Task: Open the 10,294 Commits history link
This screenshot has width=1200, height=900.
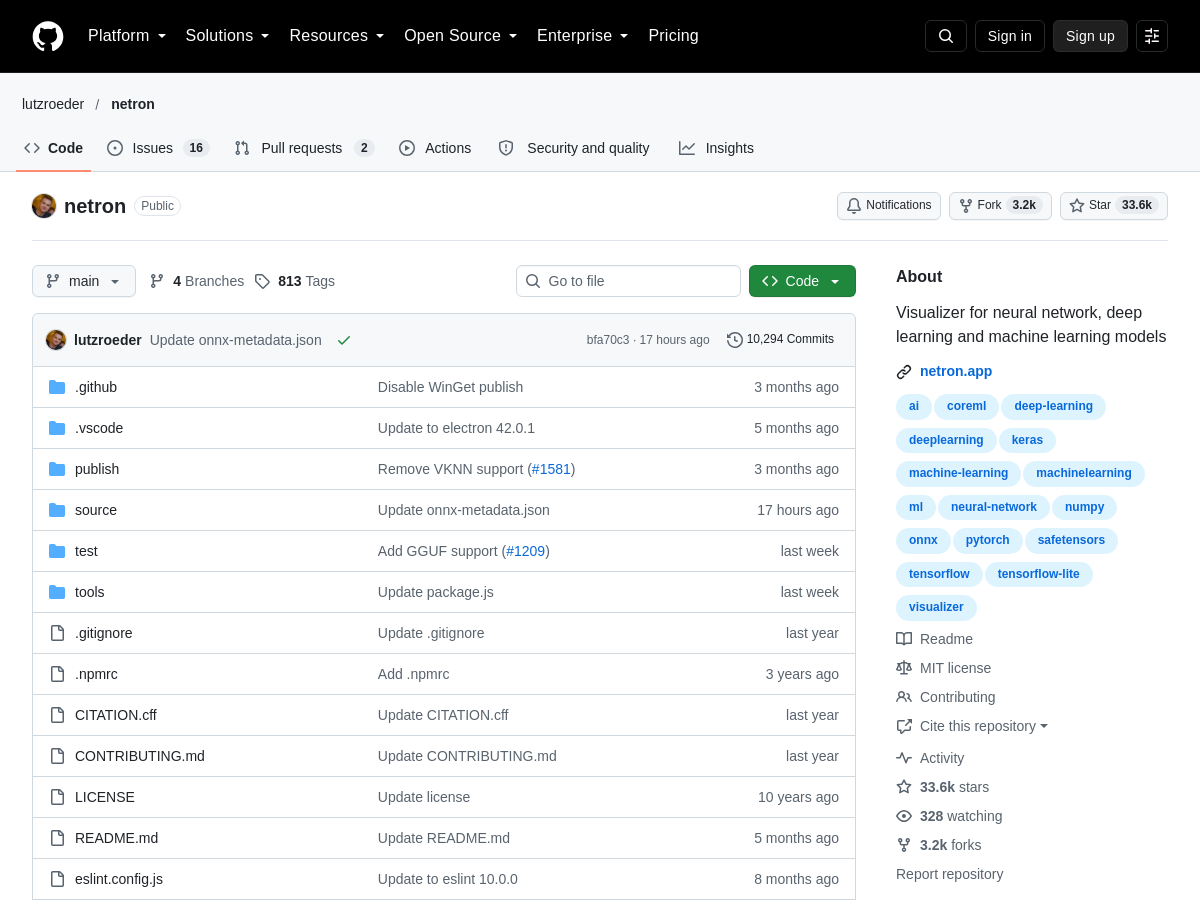Action: coord(780,340)
